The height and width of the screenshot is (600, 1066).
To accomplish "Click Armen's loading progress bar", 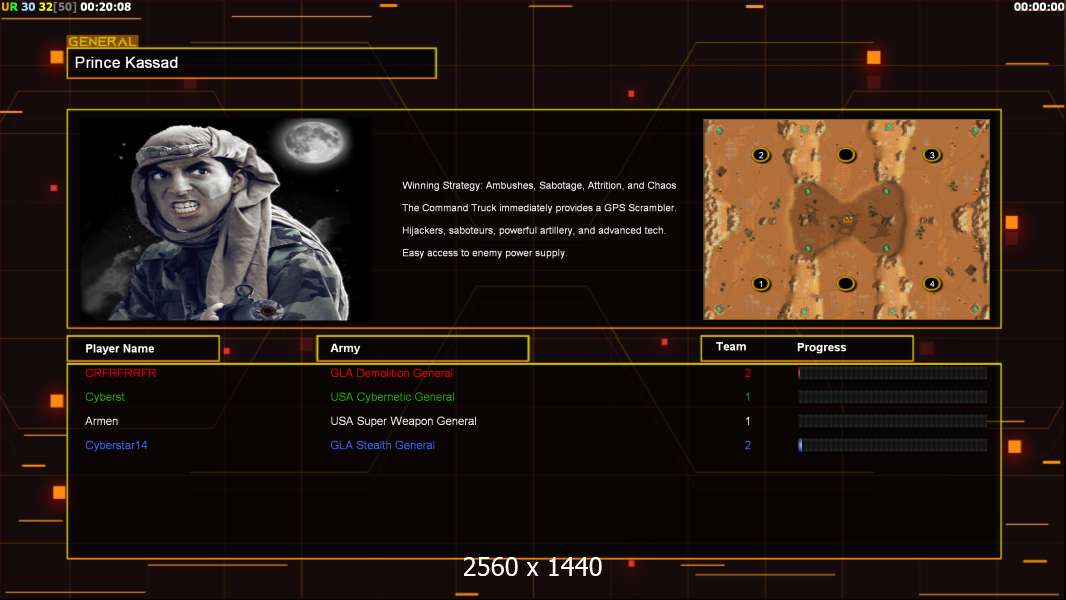I will pyautogui.click(x=892, y=421).
